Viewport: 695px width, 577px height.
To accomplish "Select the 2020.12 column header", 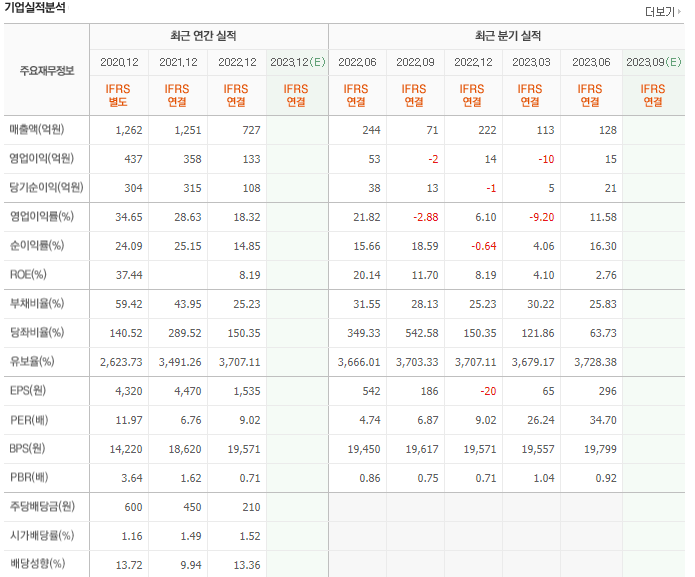I will click(119, 62).
